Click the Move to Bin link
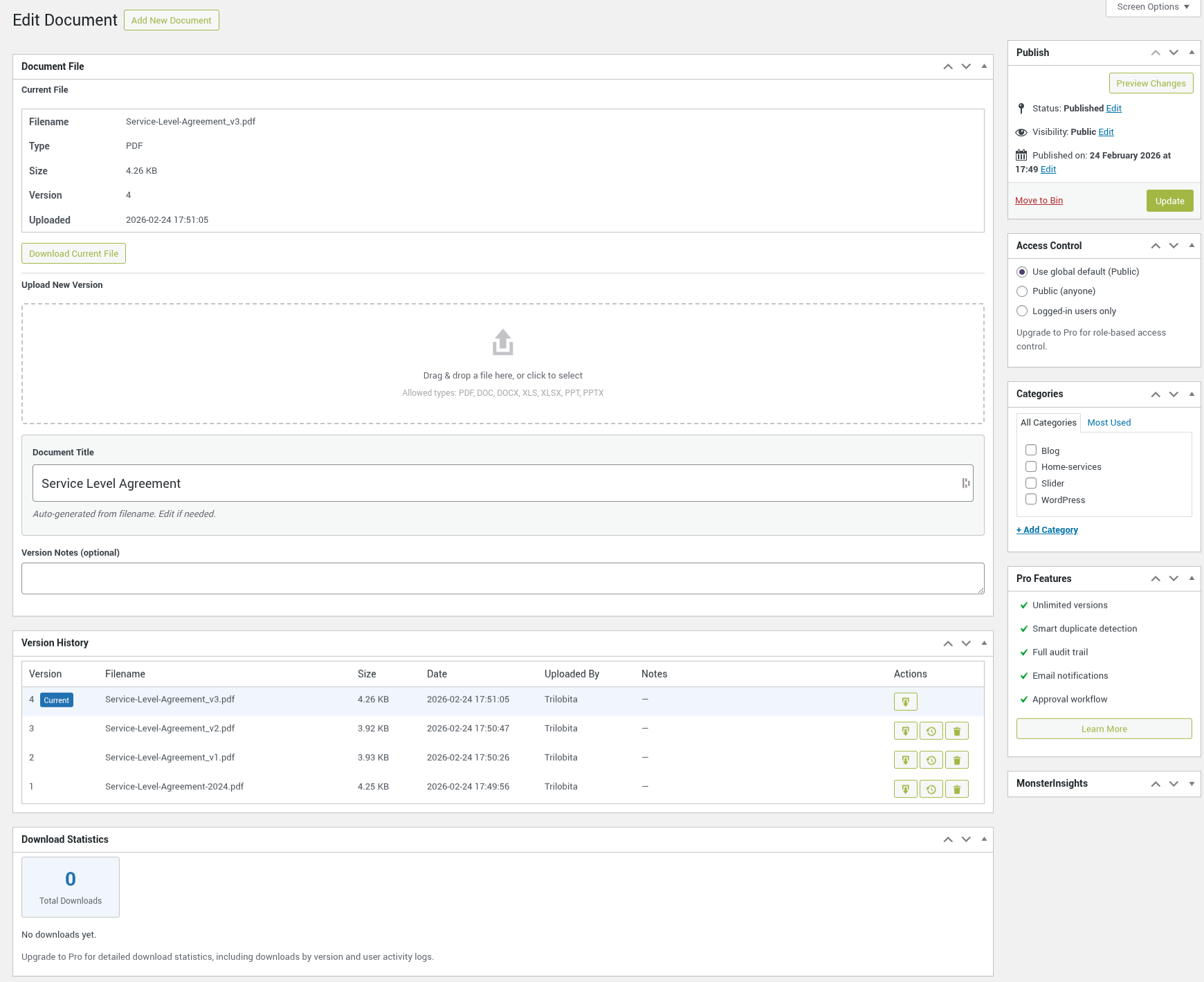1204x982 pixels. pos(1039,201)
